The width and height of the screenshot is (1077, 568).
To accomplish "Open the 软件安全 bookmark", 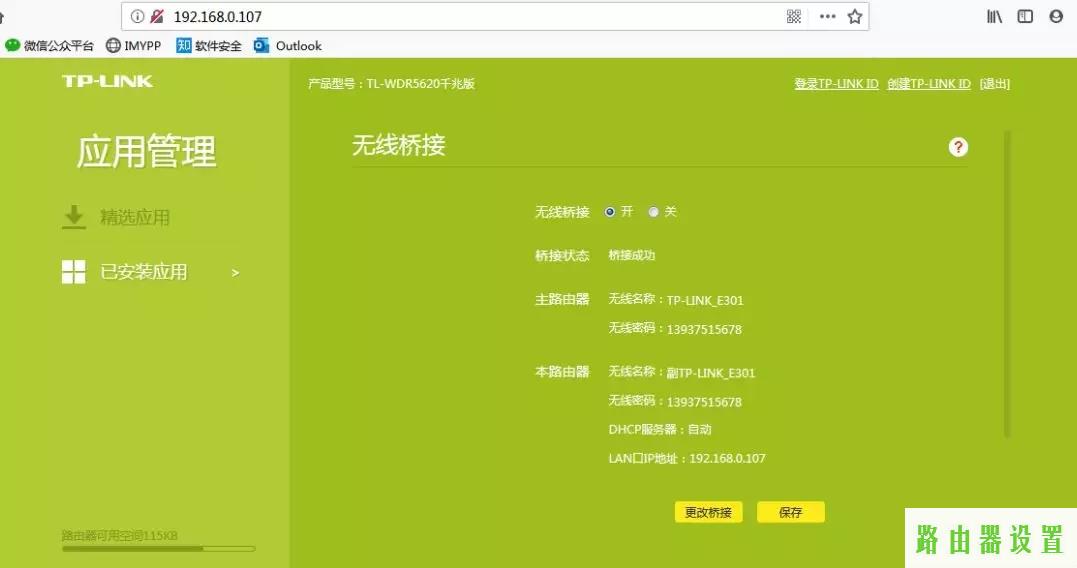I will coord(209,46).
